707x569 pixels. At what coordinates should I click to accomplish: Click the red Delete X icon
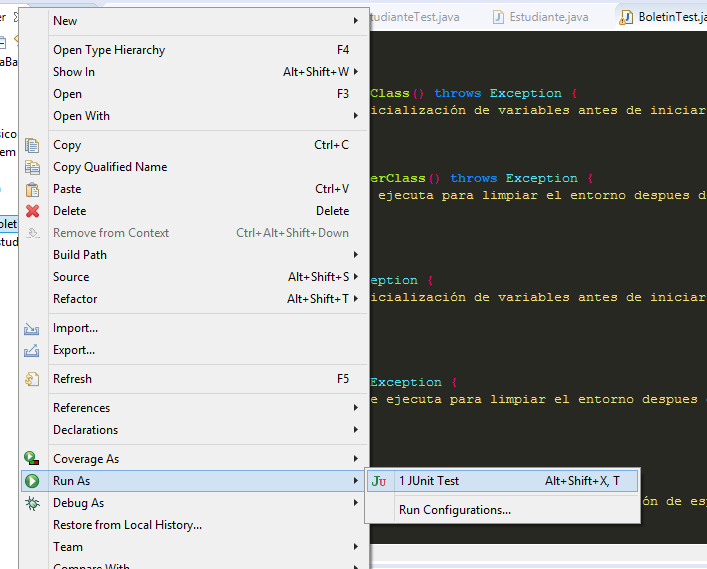pos(32,211)
